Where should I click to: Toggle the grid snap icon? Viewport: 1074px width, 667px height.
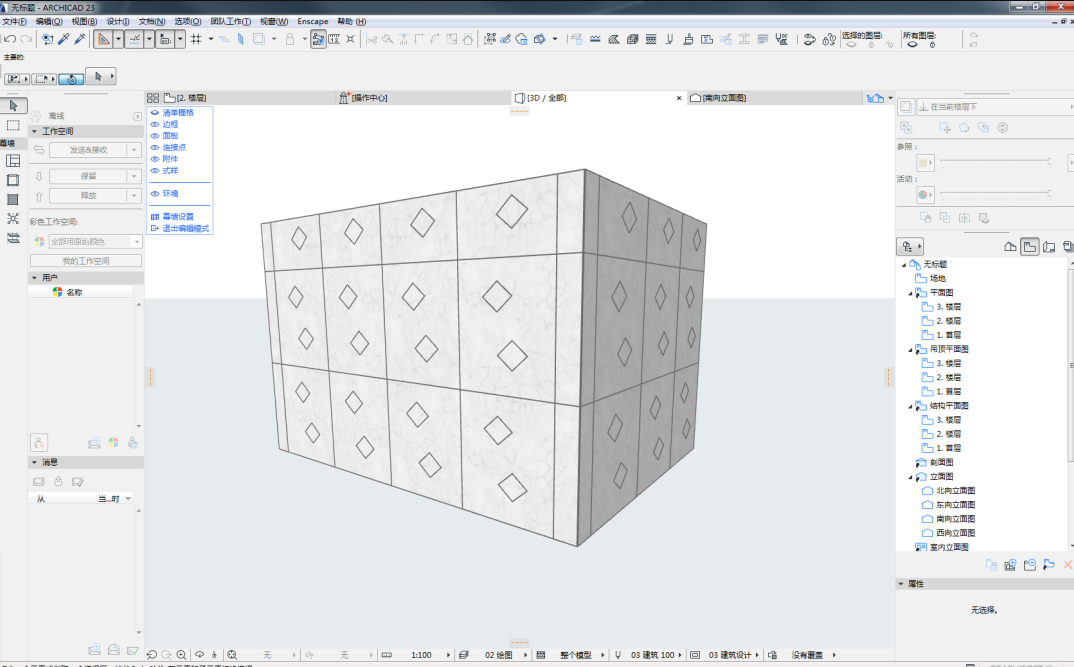tap(196, 39)
